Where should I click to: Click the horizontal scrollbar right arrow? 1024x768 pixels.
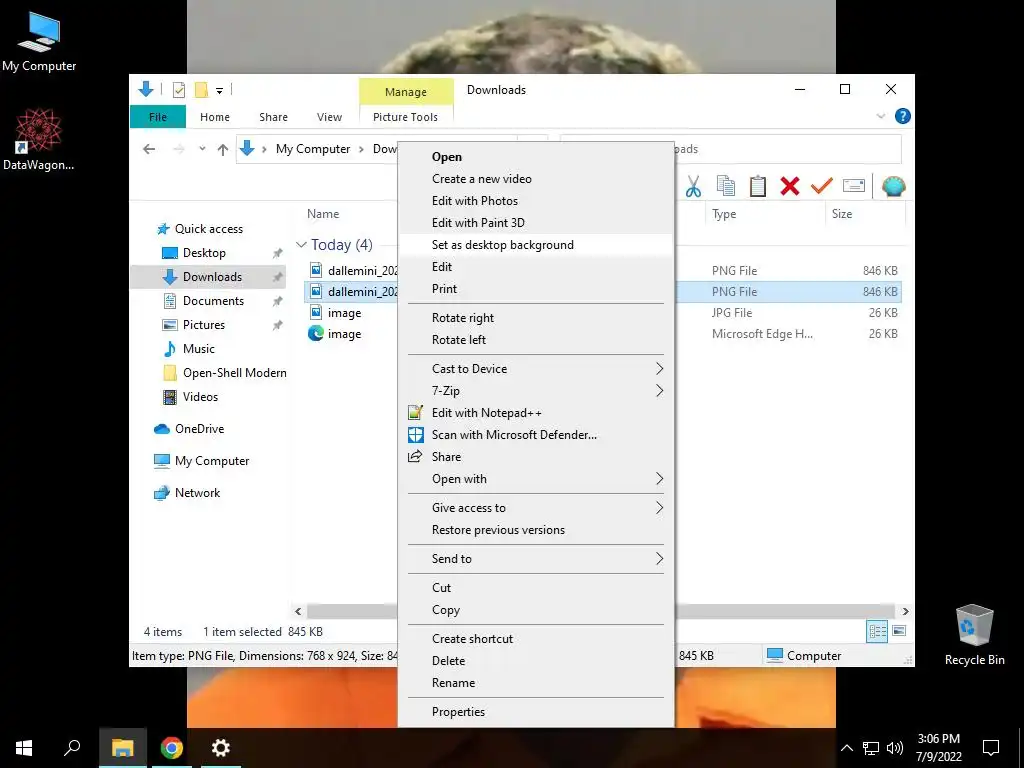(905, 611)
